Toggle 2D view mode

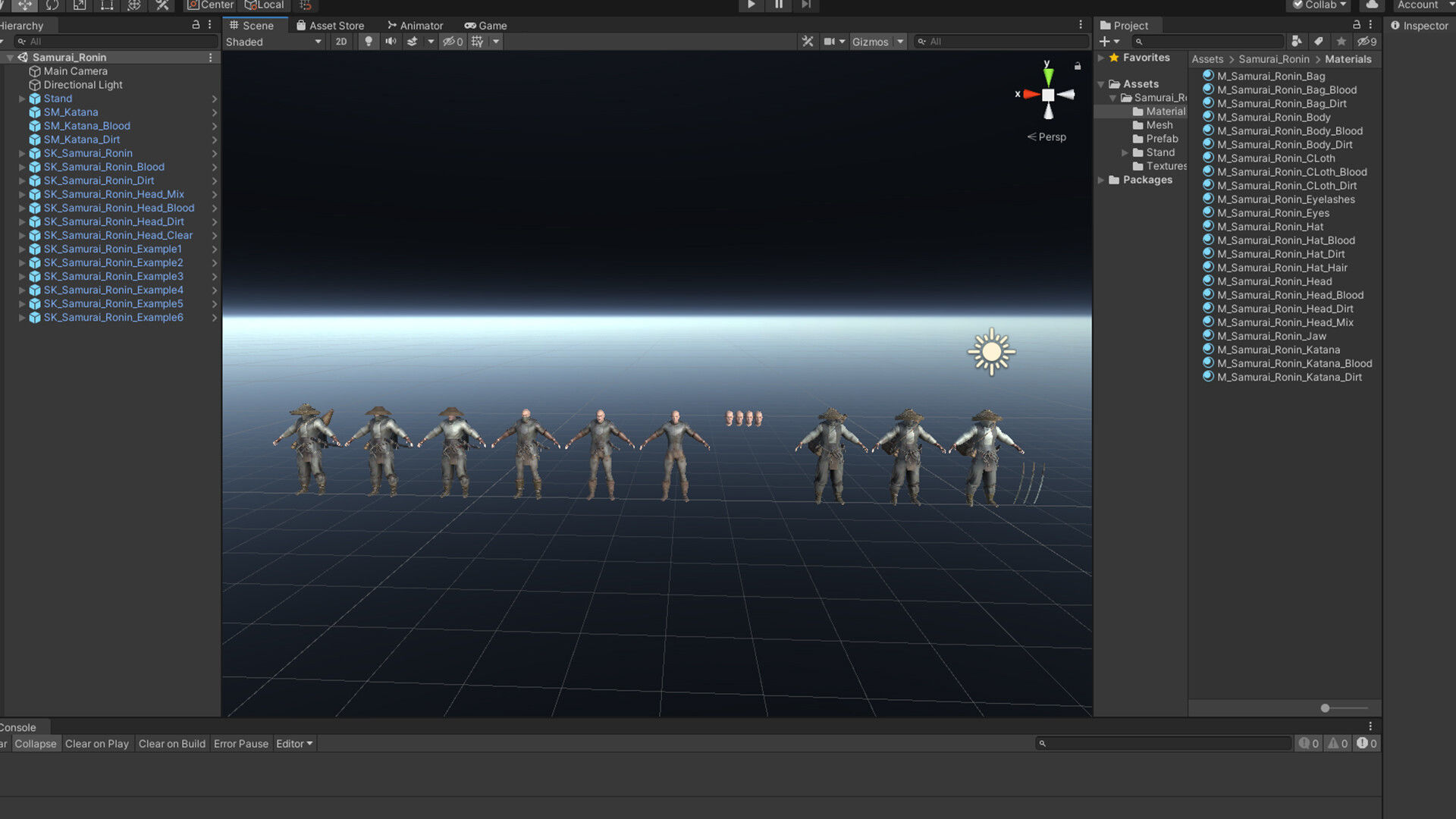click(x=341, y=42)
